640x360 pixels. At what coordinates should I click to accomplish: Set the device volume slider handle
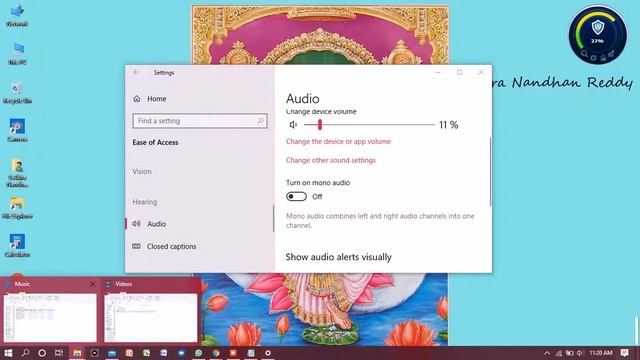tap(320, 124)
